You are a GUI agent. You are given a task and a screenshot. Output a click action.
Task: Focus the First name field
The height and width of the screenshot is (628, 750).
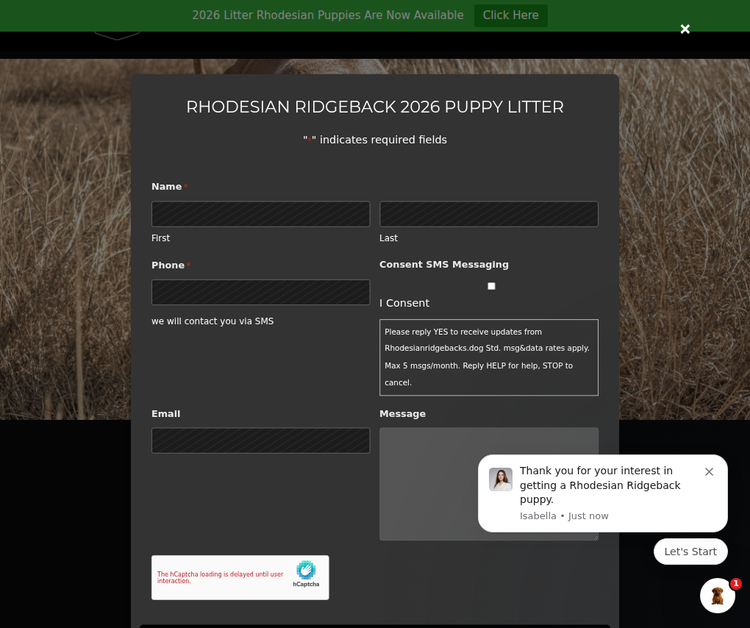coord(260,214)
